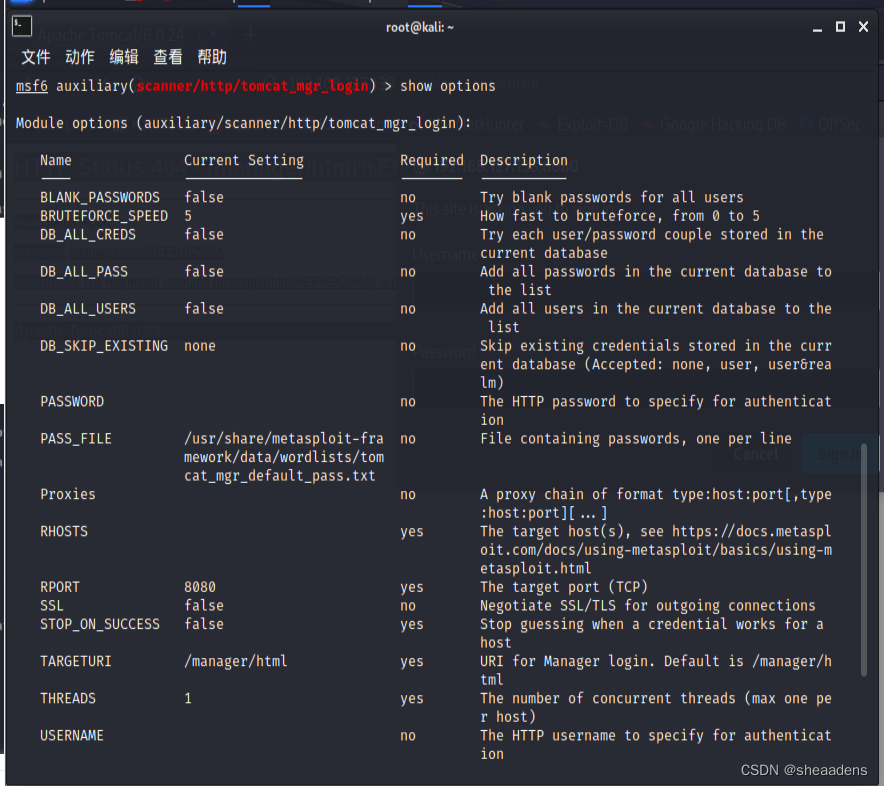Open the 编辑 menu of the terminal

124,57
